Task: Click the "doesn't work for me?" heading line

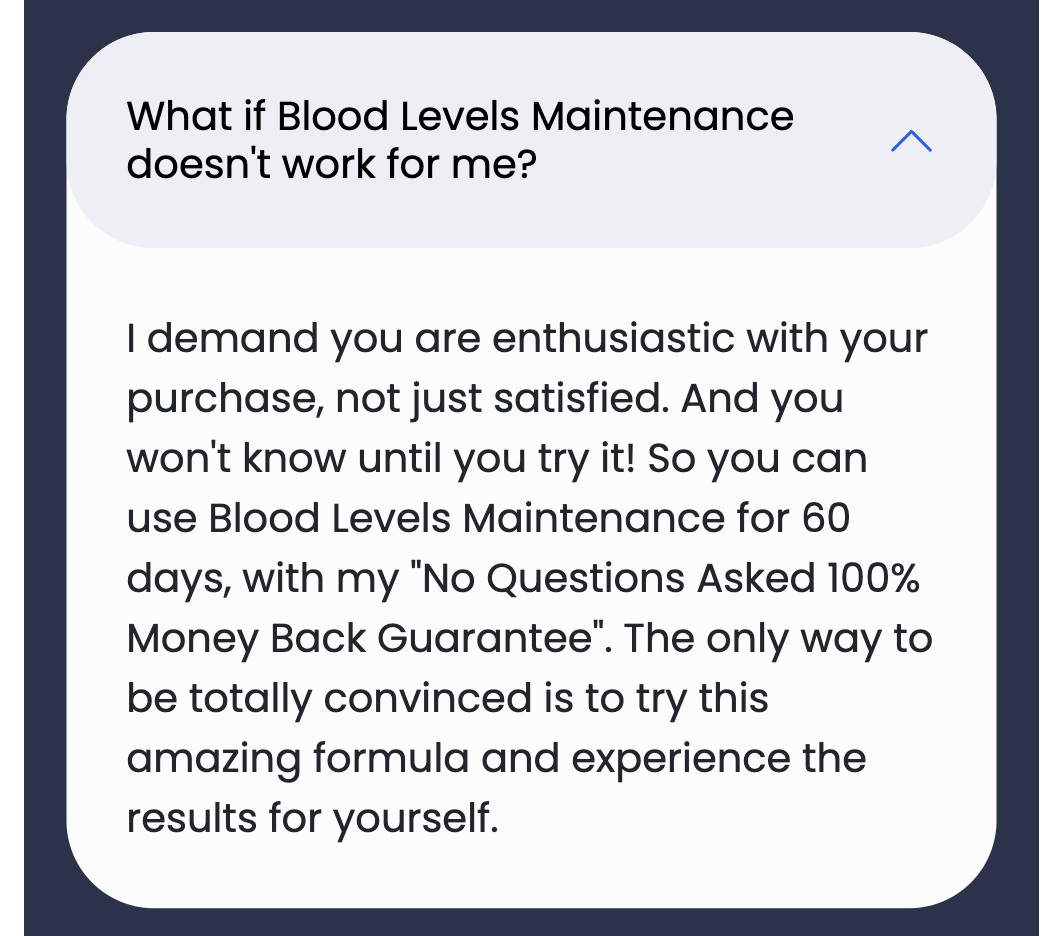Action: coord(331,164)
